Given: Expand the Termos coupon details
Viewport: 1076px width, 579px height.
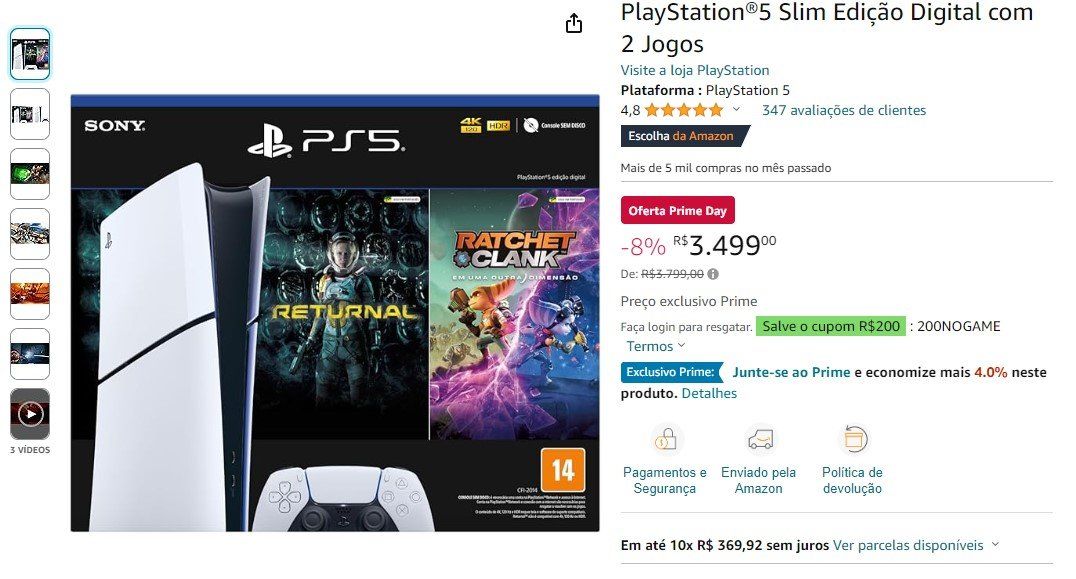Looking at the screenshot, I should click(655, 346).
